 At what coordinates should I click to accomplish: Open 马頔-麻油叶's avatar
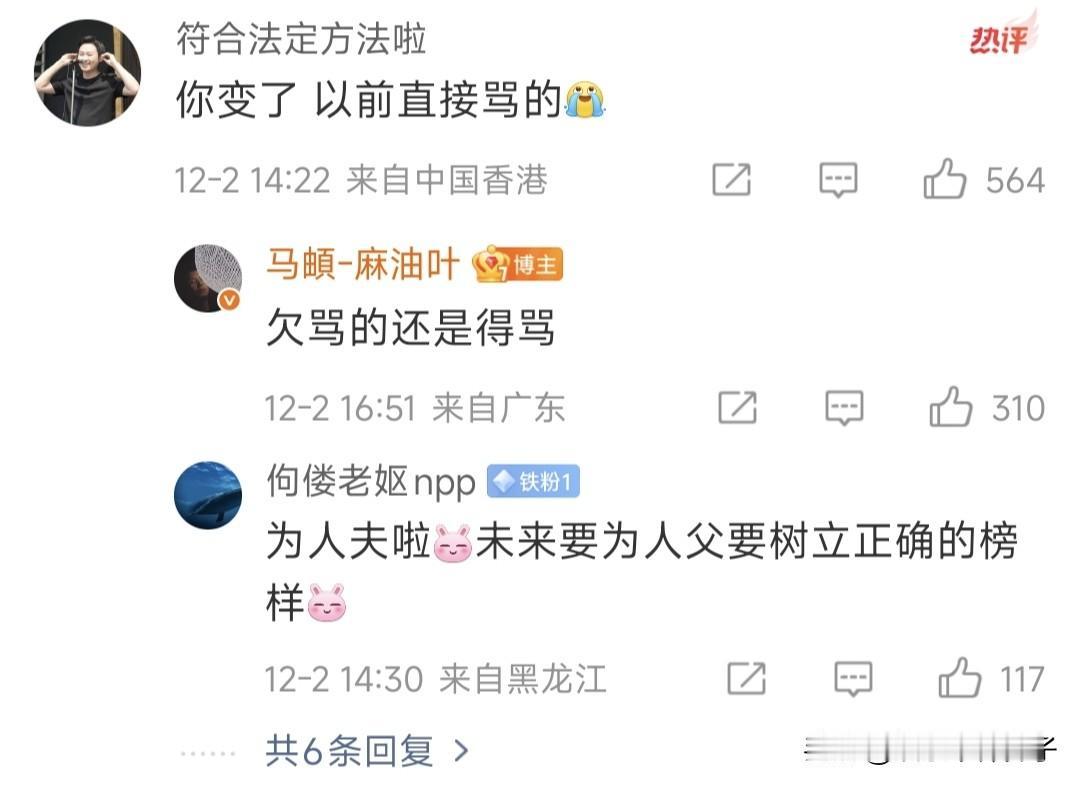(x=208, y=278)
